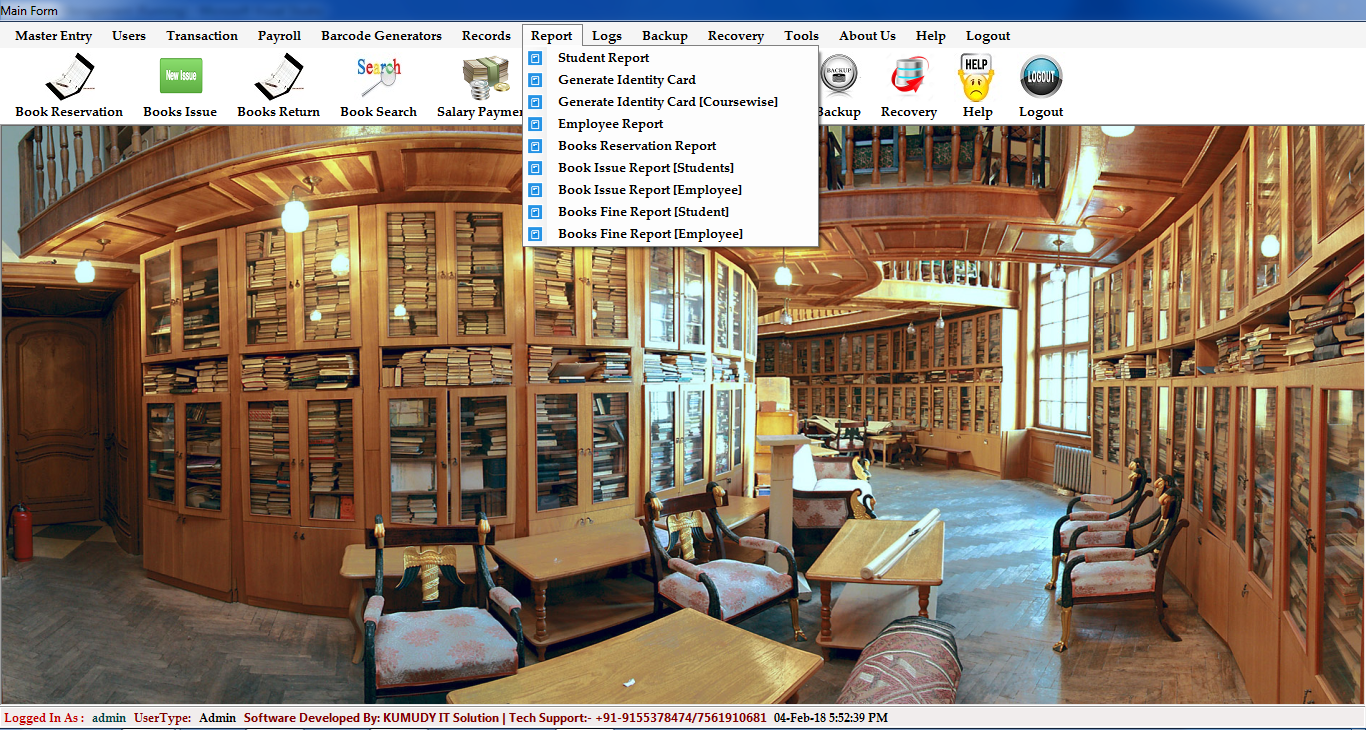Viewport: 1366px width, 730px height.
Task: Select Student Report from the Report menu
Action: click(x=603, y=58)
